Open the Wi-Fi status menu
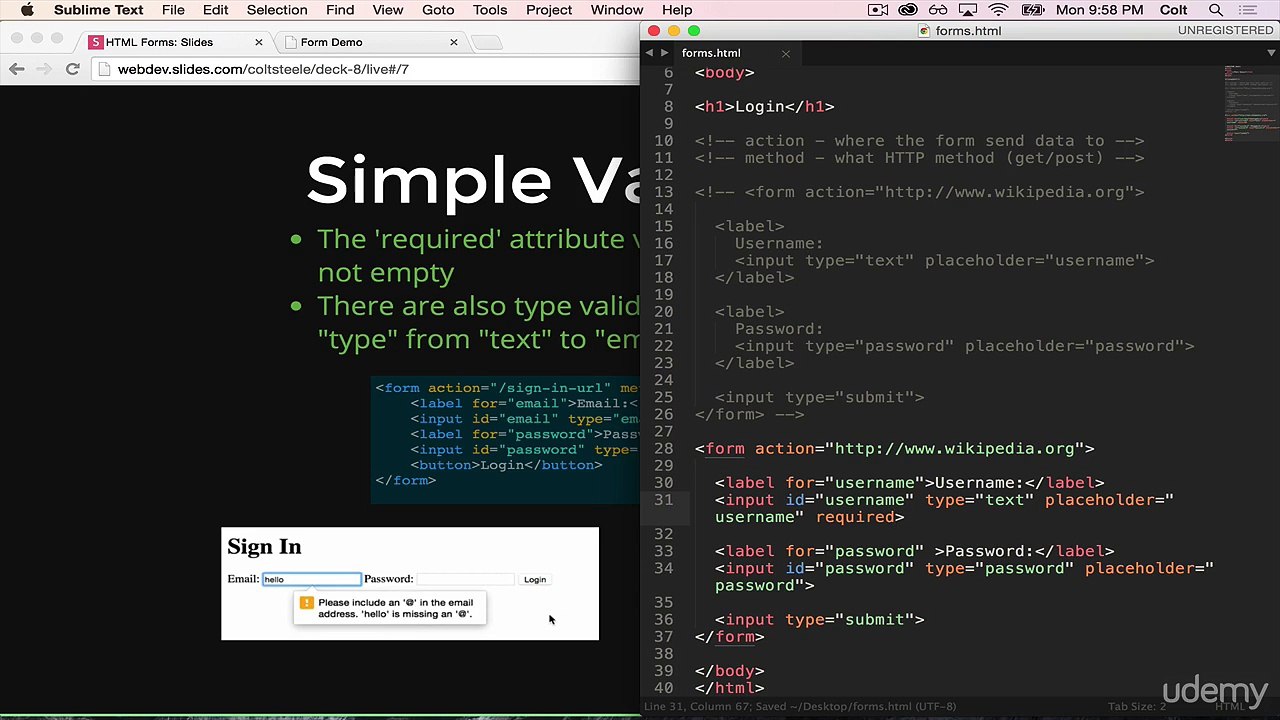Image resolution: width=1280 pixels, height=720 pixels. [x=998, y=10]
